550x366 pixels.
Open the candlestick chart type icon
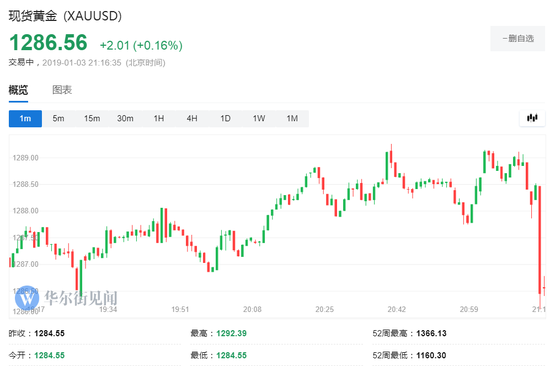pos(532,118)
